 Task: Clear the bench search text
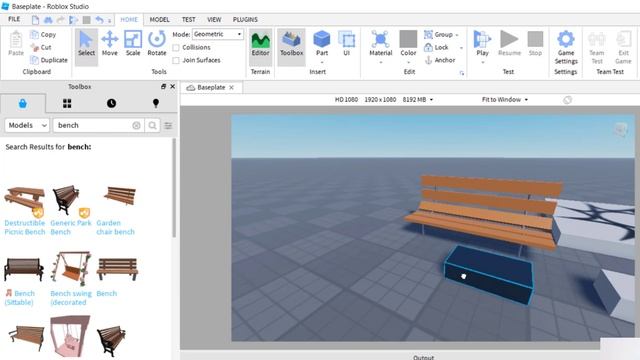pos(136,125)
